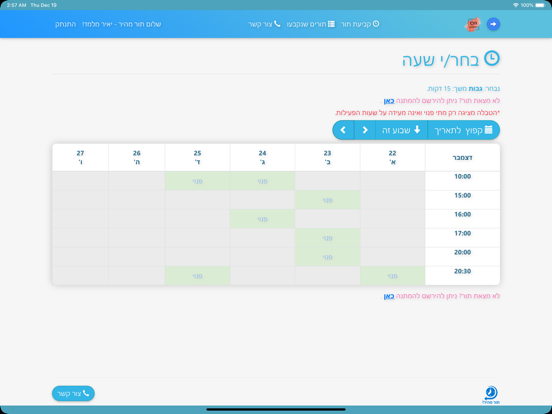Select free slot at 16:00 on the 24th

(x=262, y=219)
